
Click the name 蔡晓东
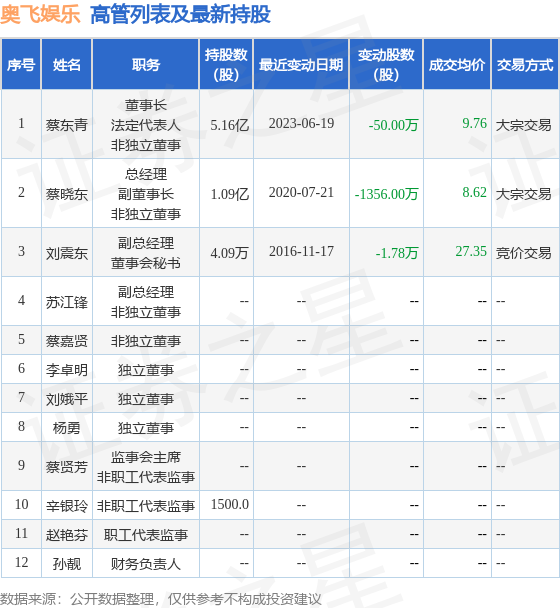(x=67, y=194)
